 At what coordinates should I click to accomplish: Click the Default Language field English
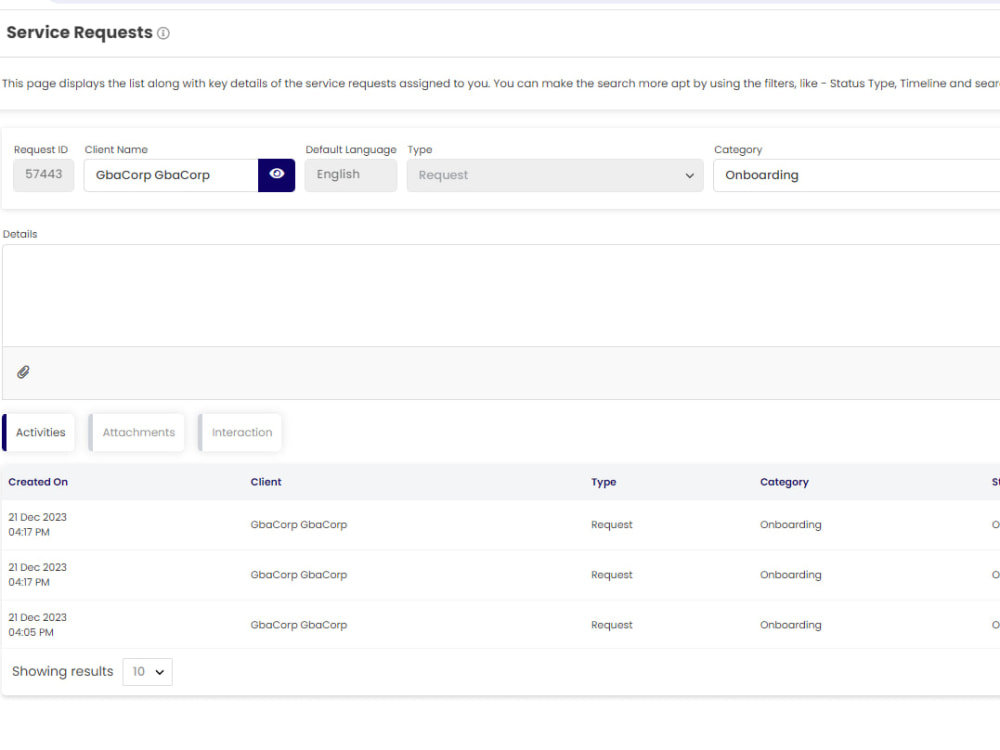(x=351, y=175)
